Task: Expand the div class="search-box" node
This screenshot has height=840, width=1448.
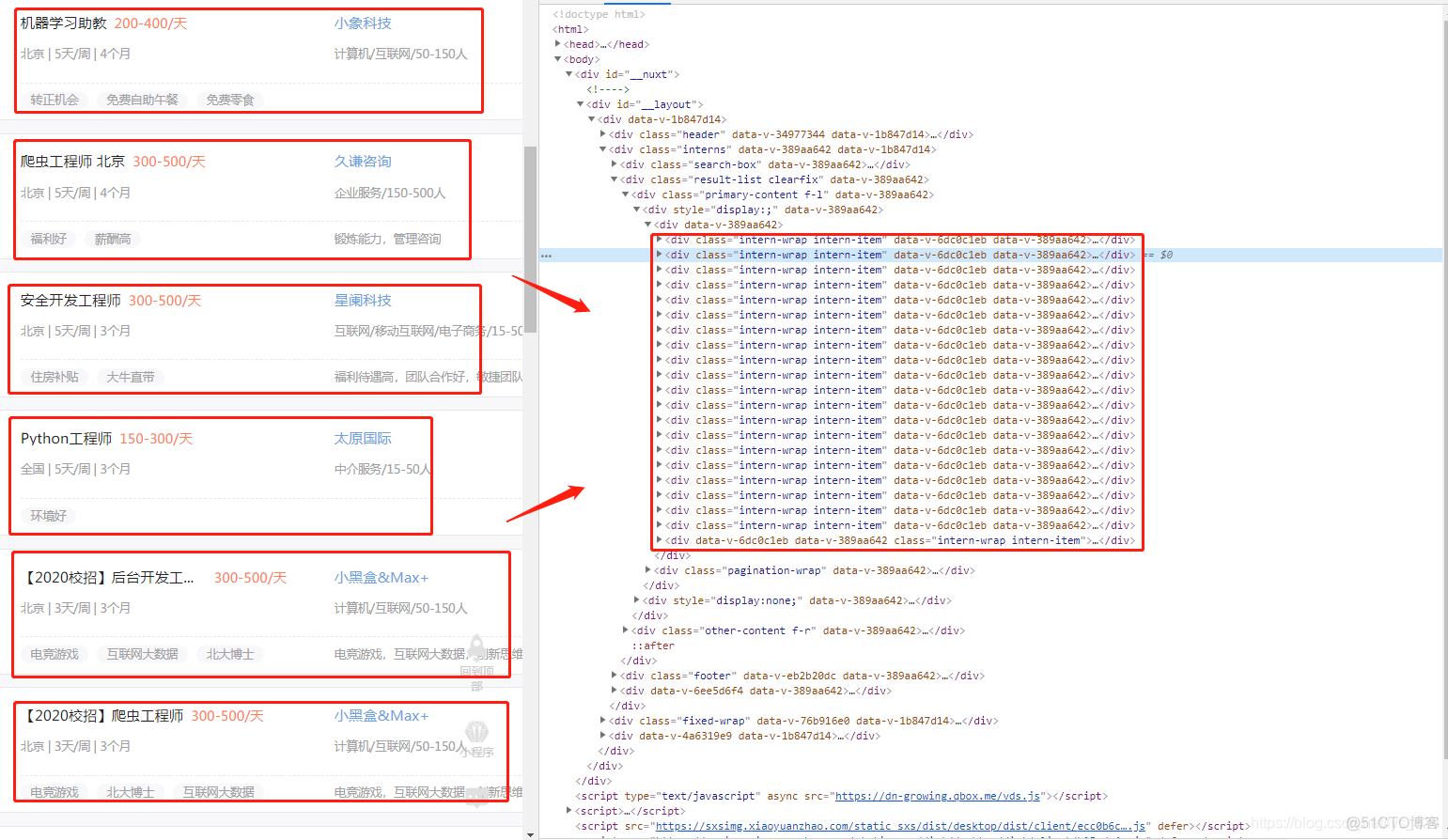Action: point(614,164)
